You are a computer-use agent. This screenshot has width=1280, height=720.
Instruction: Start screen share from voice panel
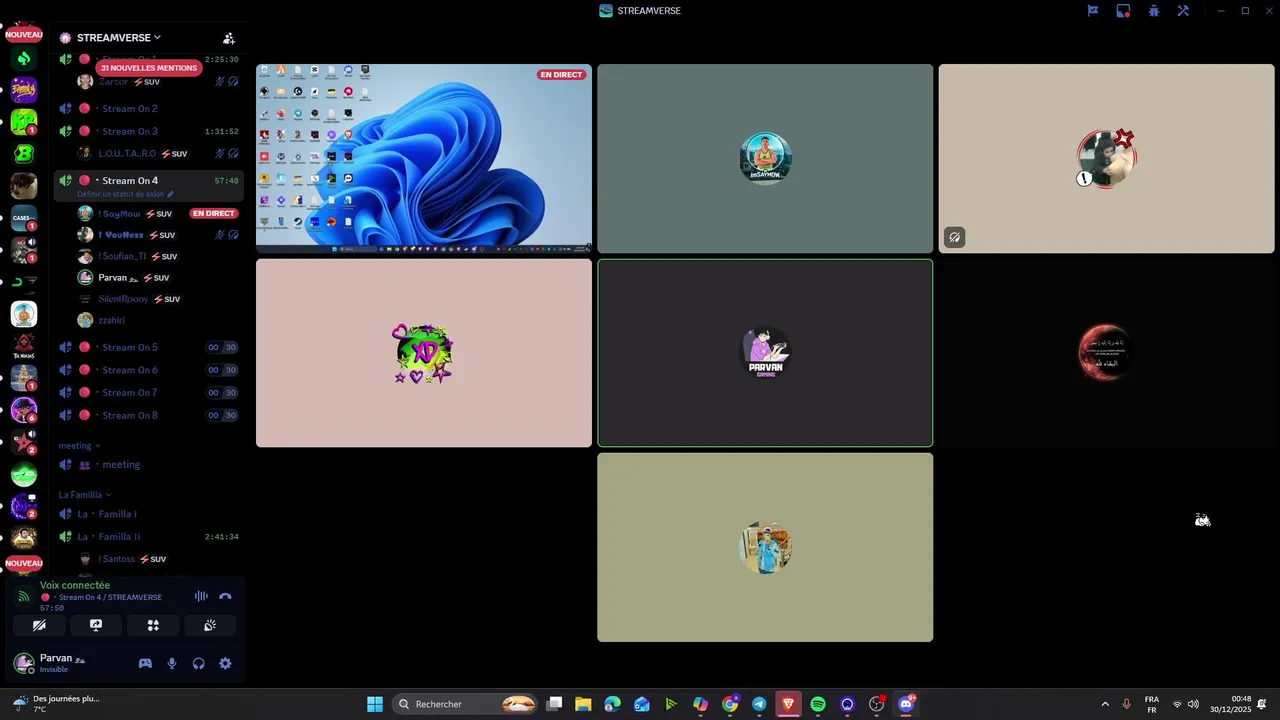click(96, 625)
